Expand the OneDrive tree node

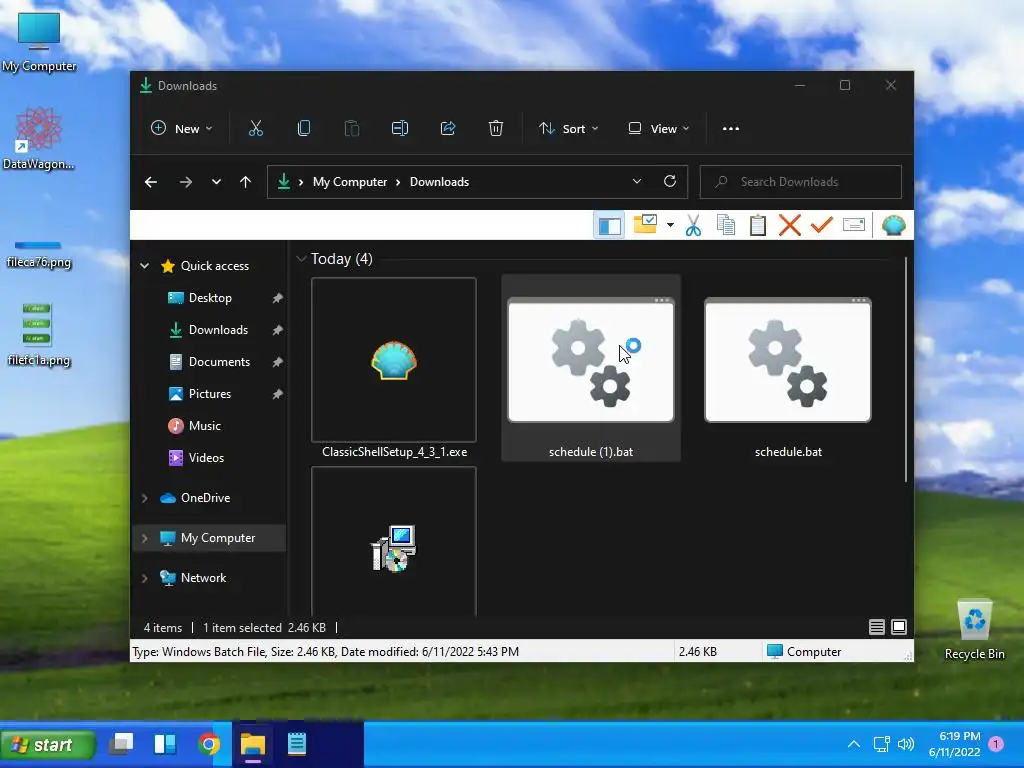point(145,498)
